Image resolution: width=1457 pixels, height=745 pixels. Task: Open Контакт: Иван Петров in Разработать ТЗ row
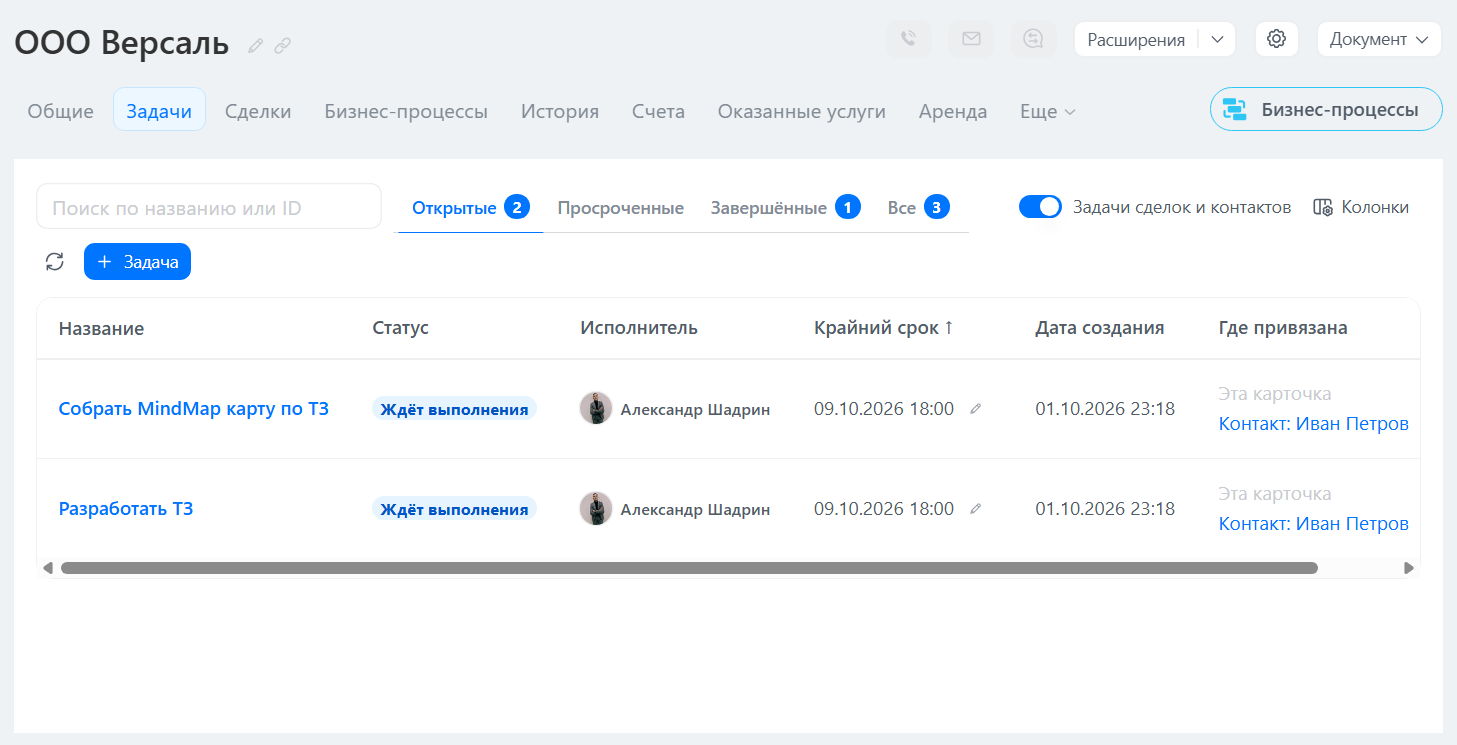1313,523
